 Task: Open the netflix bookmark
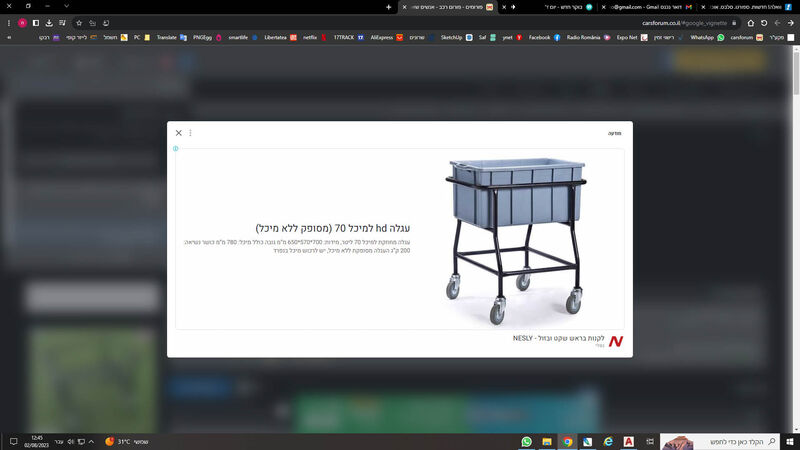[314, 37]
